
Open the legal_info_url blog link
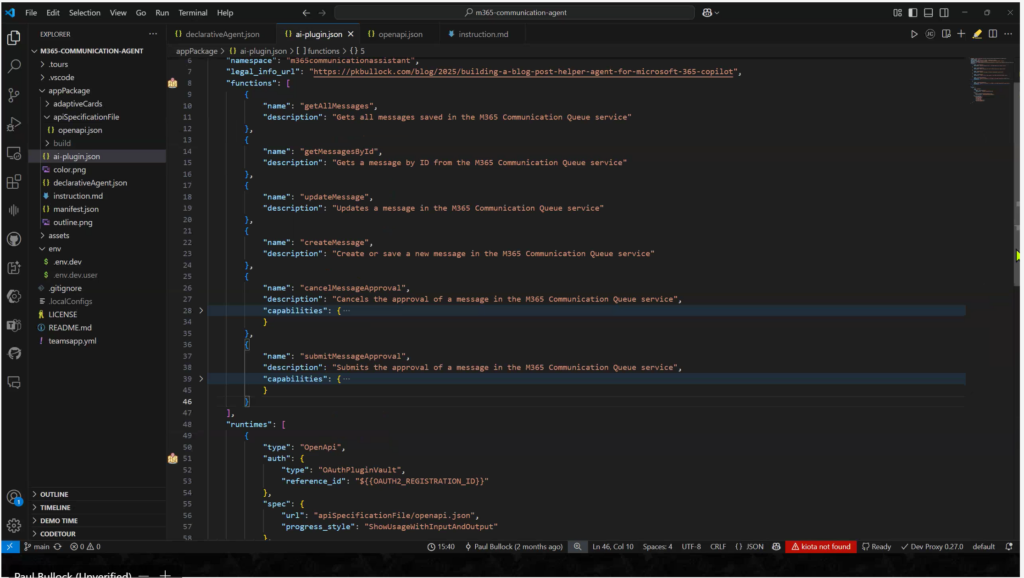(x=523, y=72)
